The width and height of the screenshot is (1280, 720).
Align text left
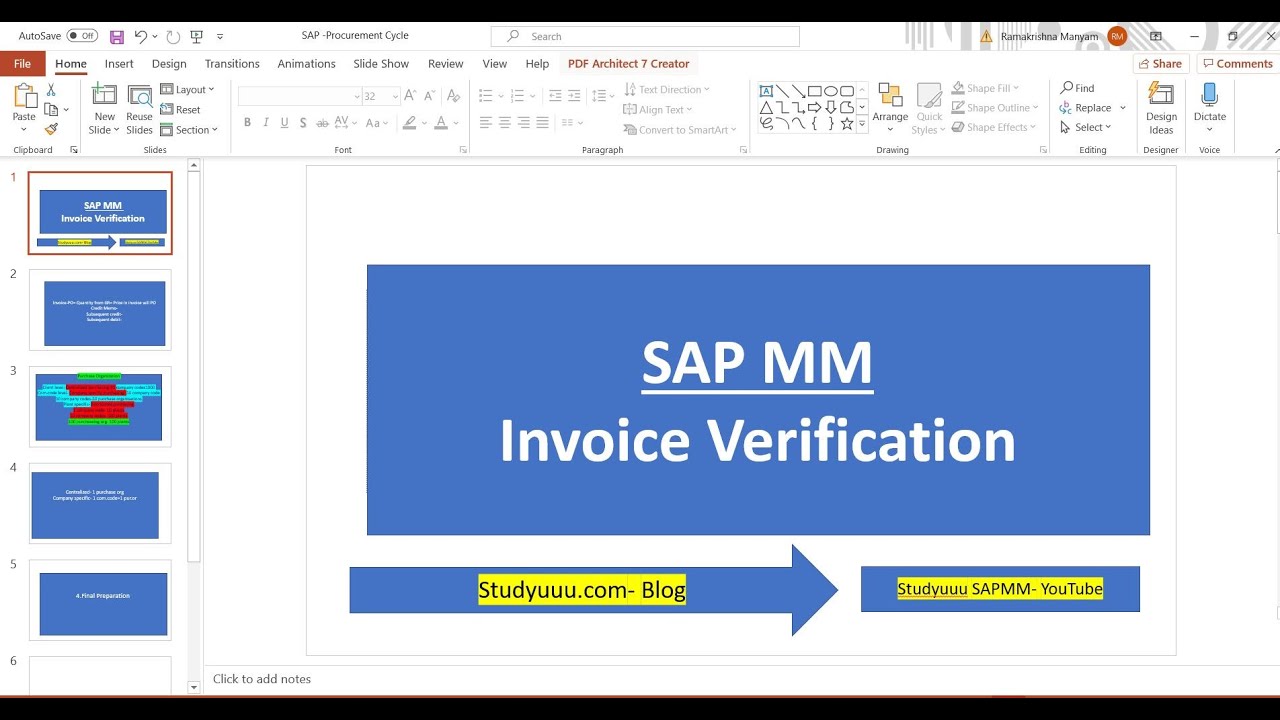(485, 123)
